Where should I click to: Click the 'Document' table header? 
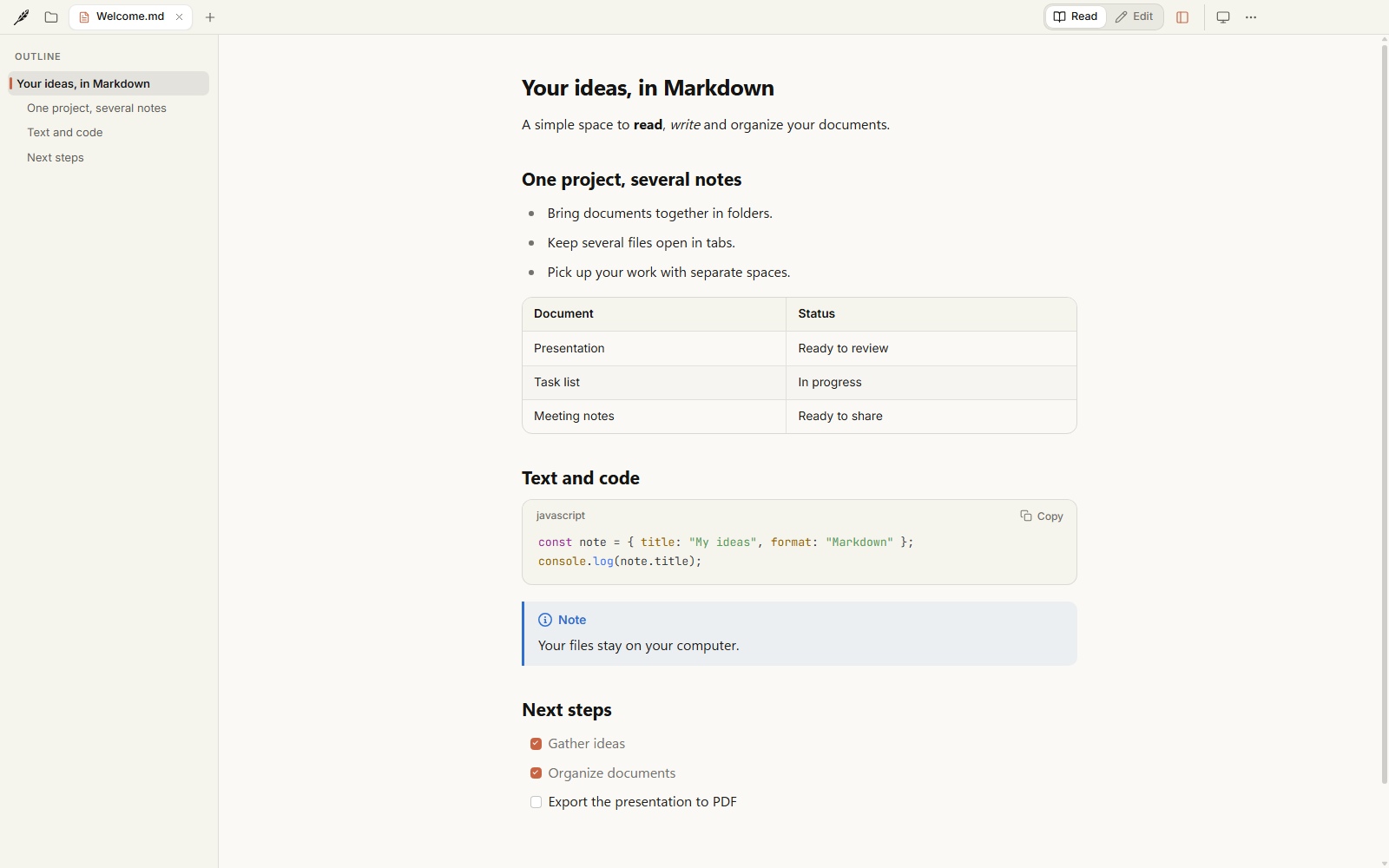coord(654,314)
